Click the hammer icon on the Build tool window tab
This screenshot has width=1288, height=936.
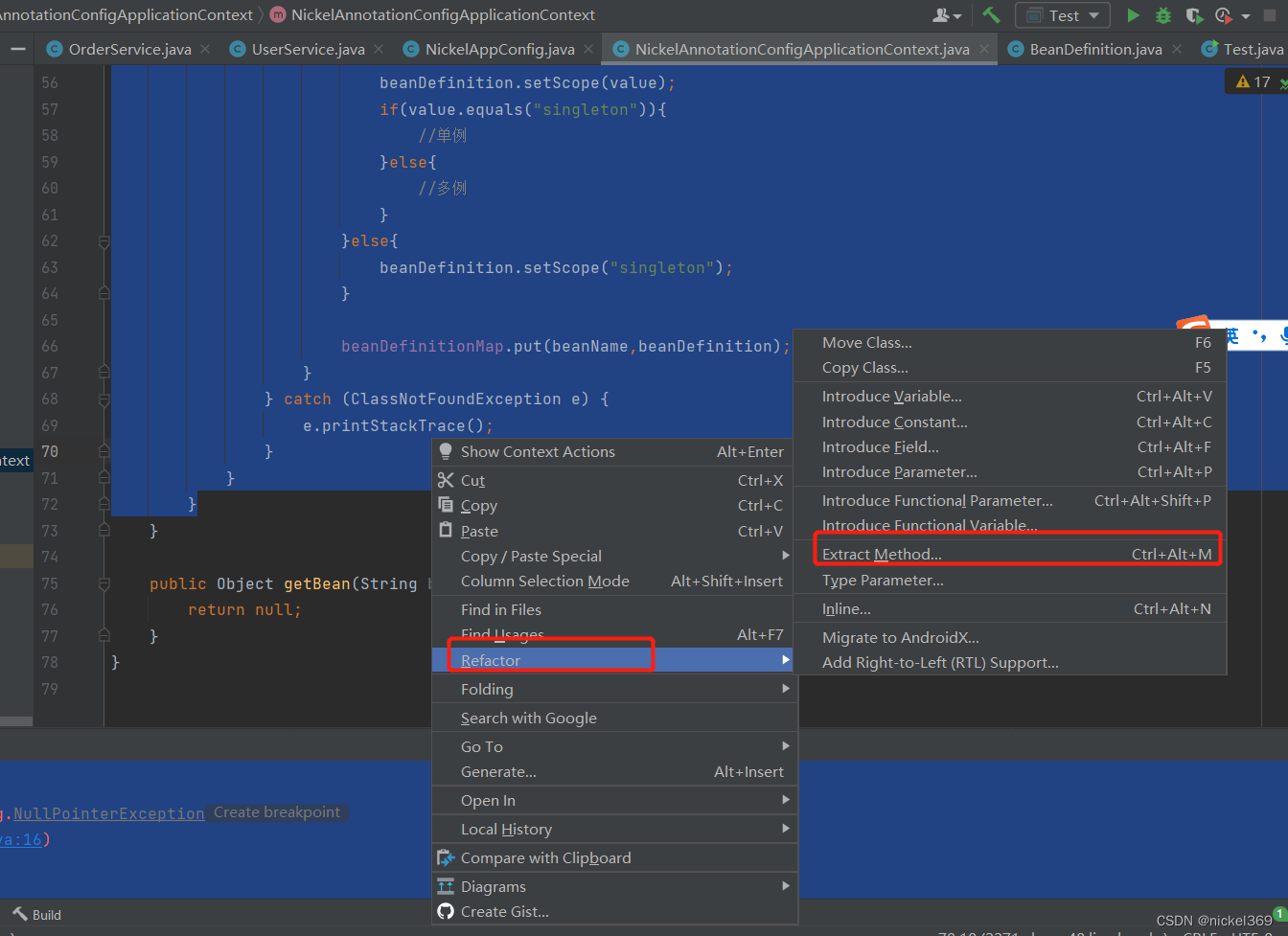point(20,914)
